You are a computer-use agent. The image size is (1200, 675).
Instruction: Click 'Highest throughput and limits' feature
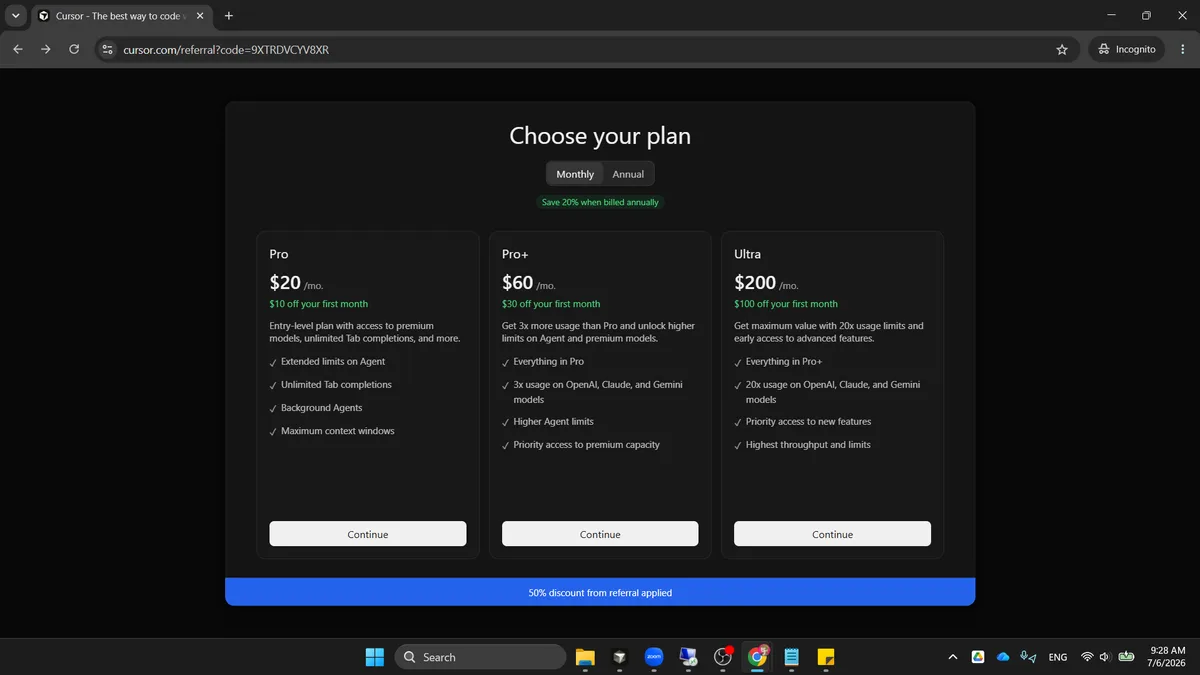(x=808, y=445)
